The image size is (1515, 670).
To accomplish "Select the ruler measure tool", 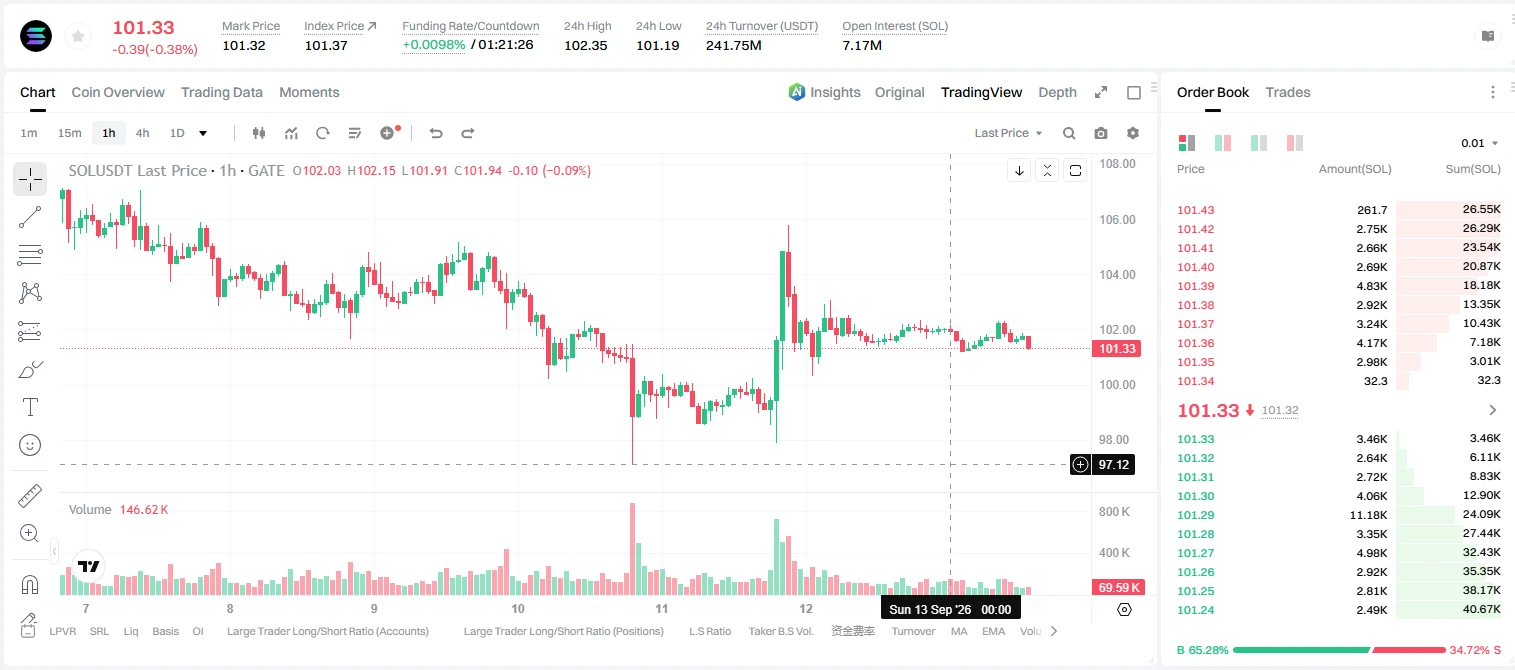I will (x=30, y=496).
